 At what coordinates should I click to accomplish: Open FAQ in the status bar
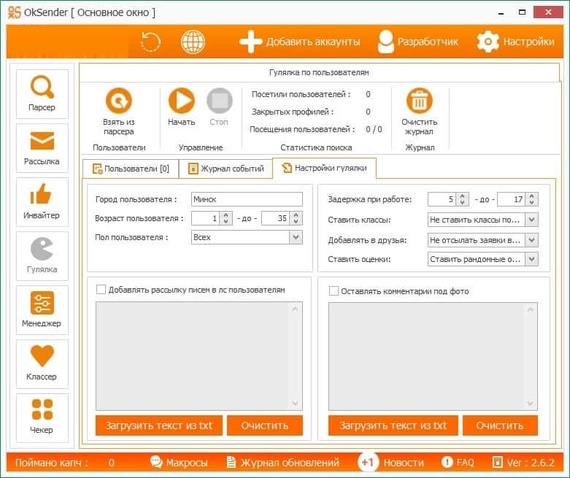click(458, 462)
